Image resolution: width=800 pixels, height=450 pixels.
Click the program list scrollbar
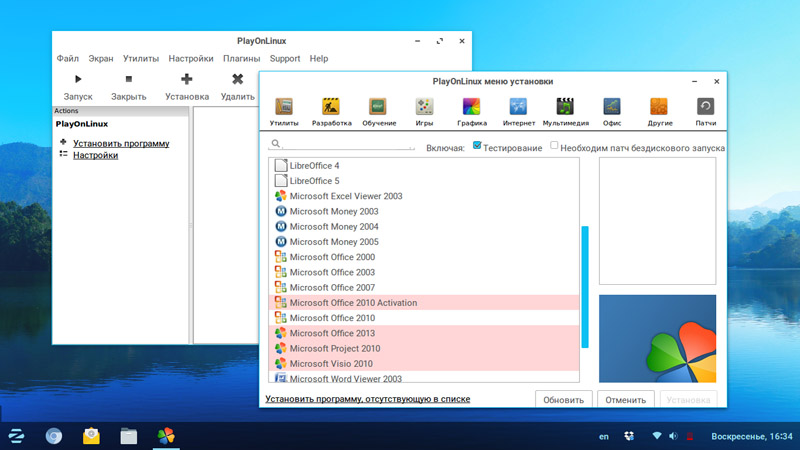(x=585, y=287)
